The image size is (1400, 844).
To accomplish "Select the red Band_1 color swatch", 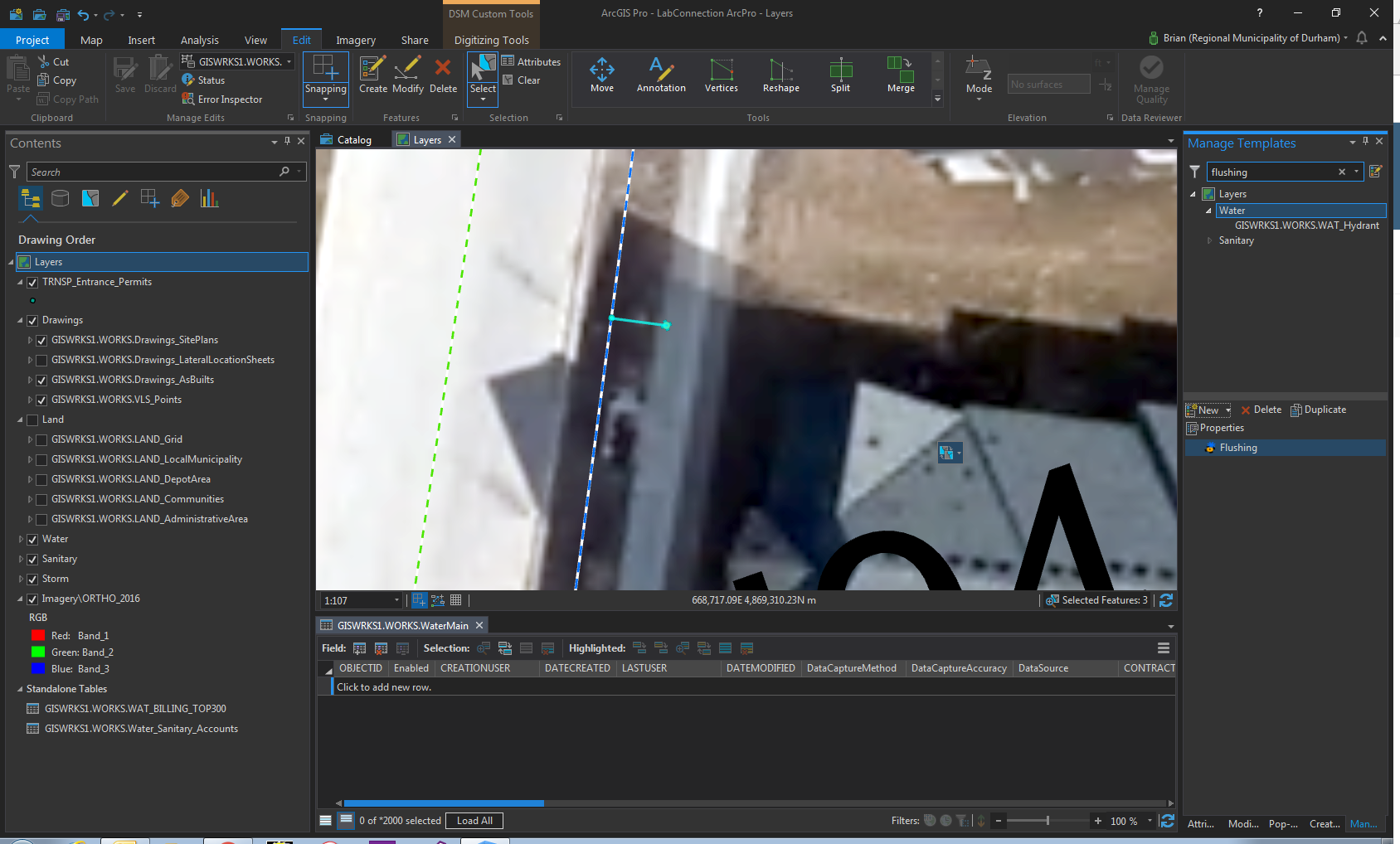I will 37,636.
